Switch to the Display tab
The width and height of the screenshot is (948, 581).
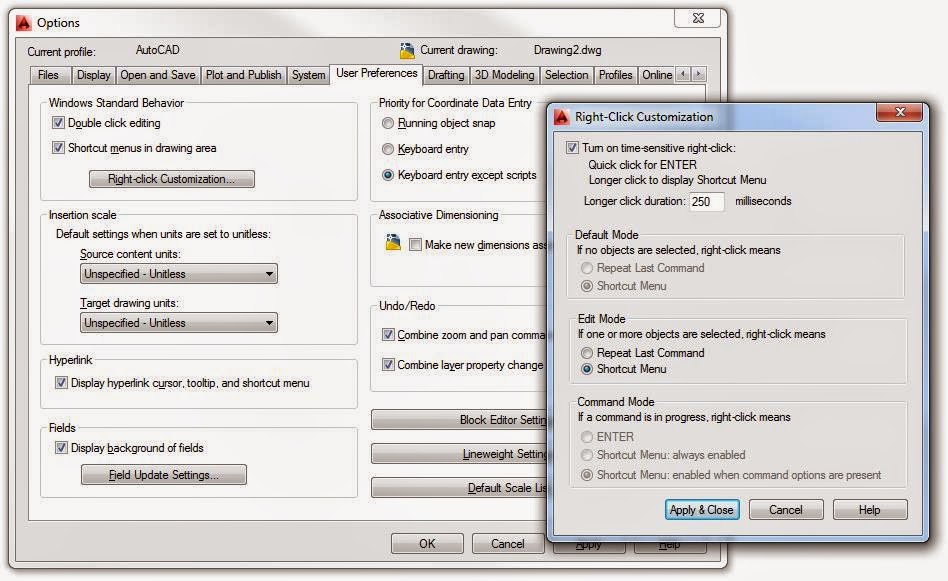click(x=94, y=75)
